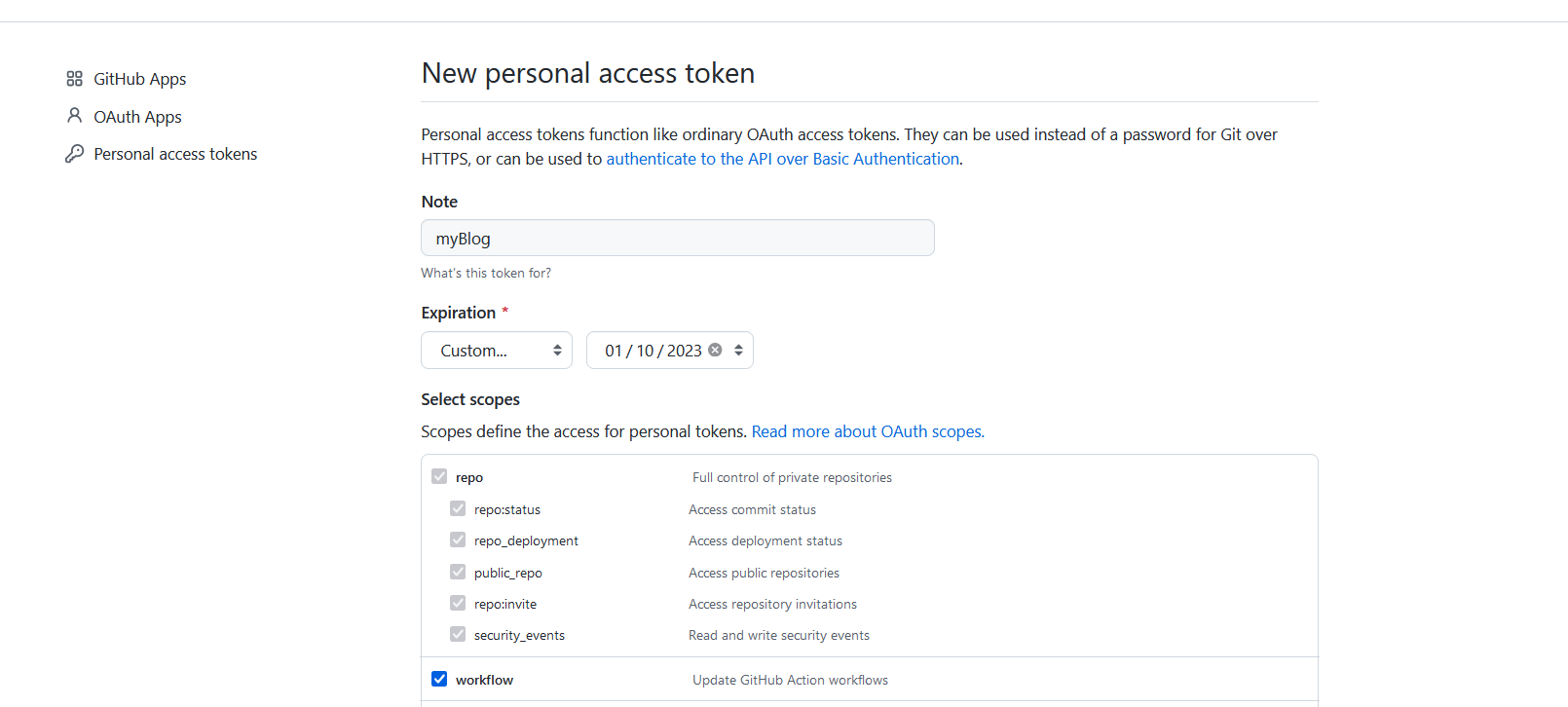The image size is (1568, 707).
Task: Toggle the repo_deployment checkbox
Action: click(458, 540)
